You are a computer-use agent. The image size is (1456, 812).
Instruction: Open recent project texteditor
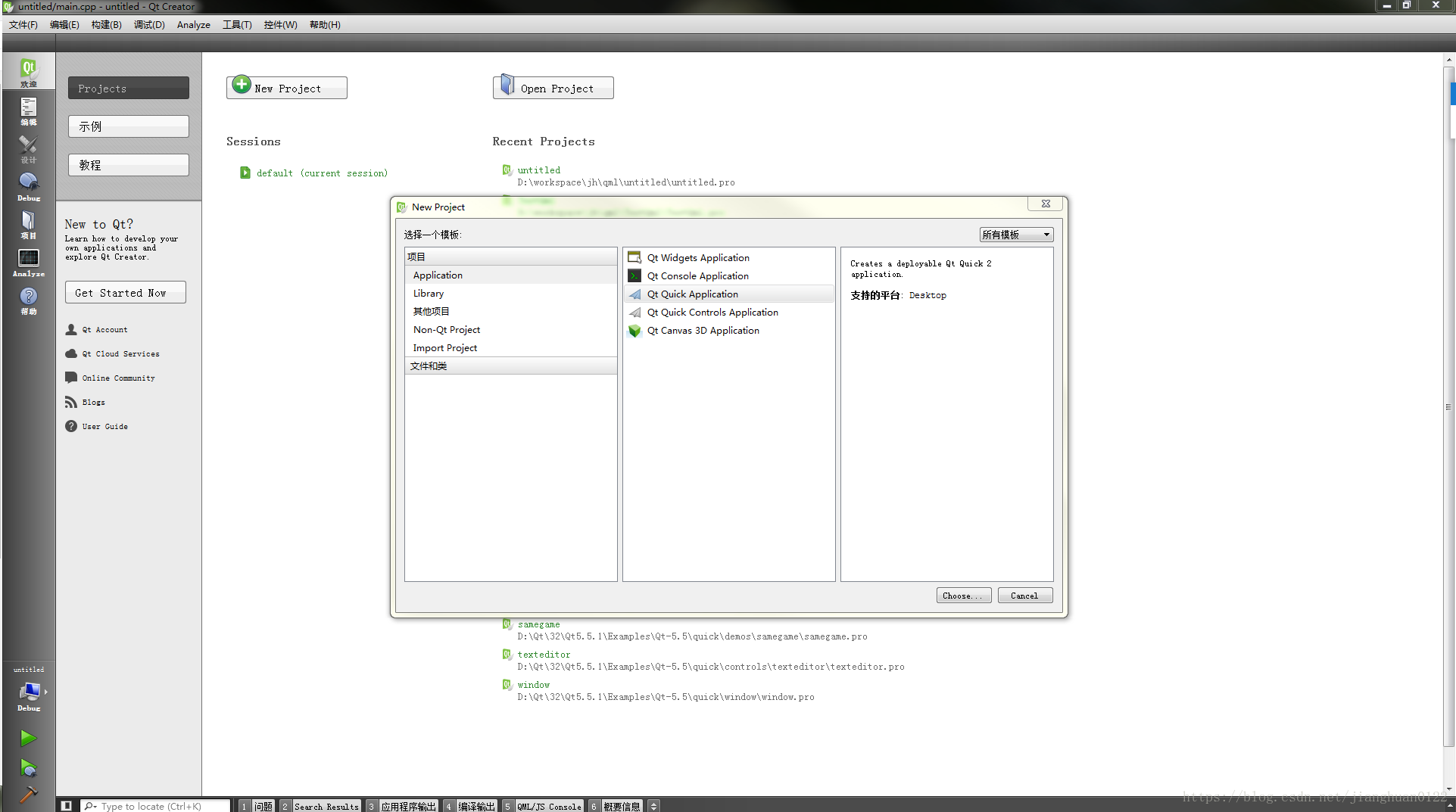coord(544,655)
